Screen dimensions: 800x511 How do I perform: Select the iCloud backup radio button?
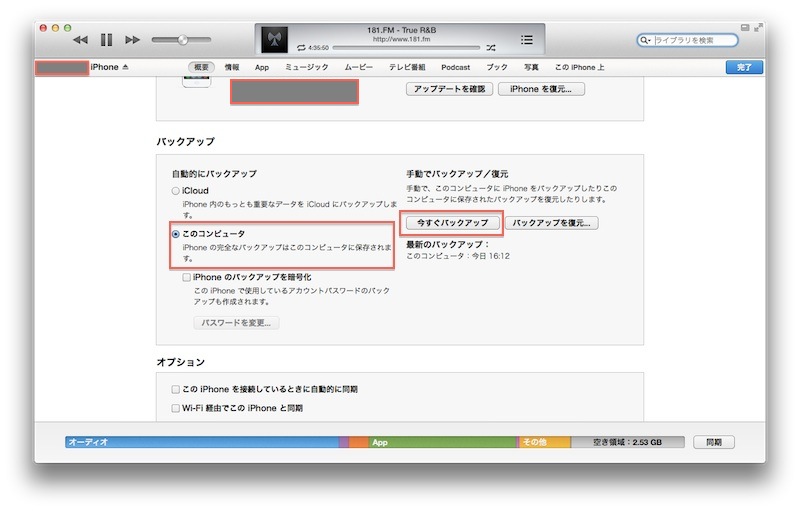tap(176, 191)
